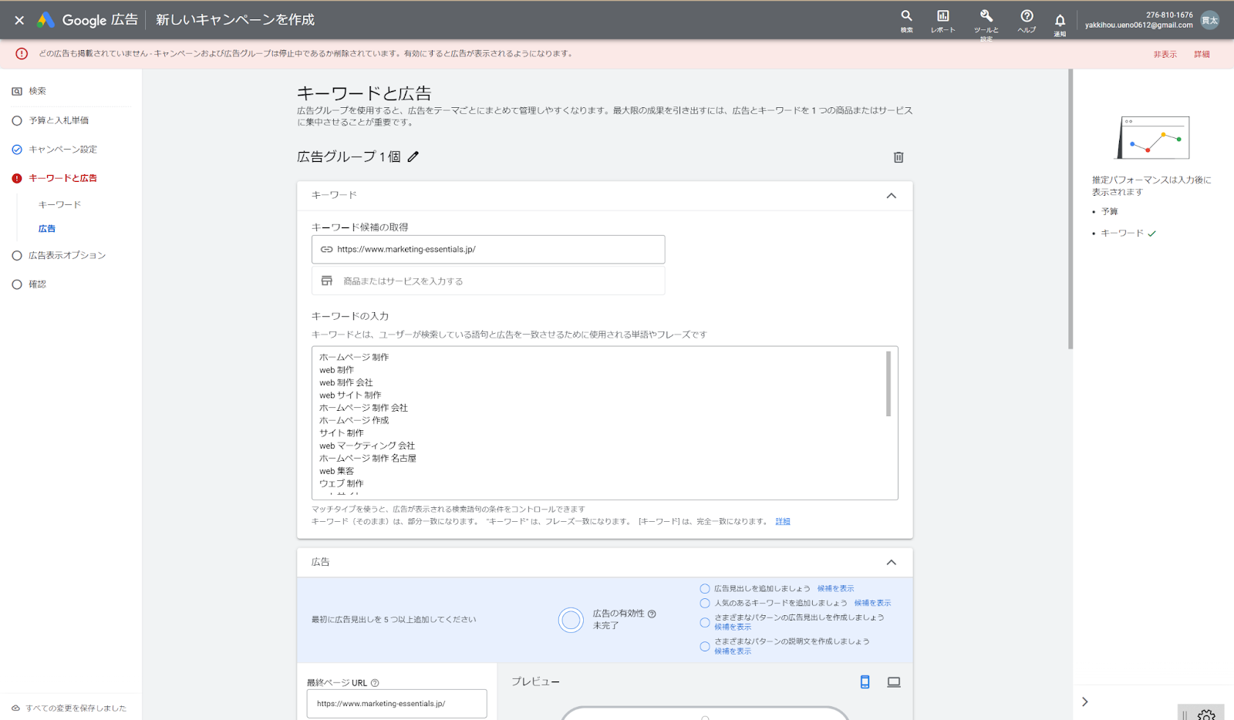This screenshot has height=720, width=1234.
Task: Click the Google 広告 logo
Action: click(x=87, y=20)
